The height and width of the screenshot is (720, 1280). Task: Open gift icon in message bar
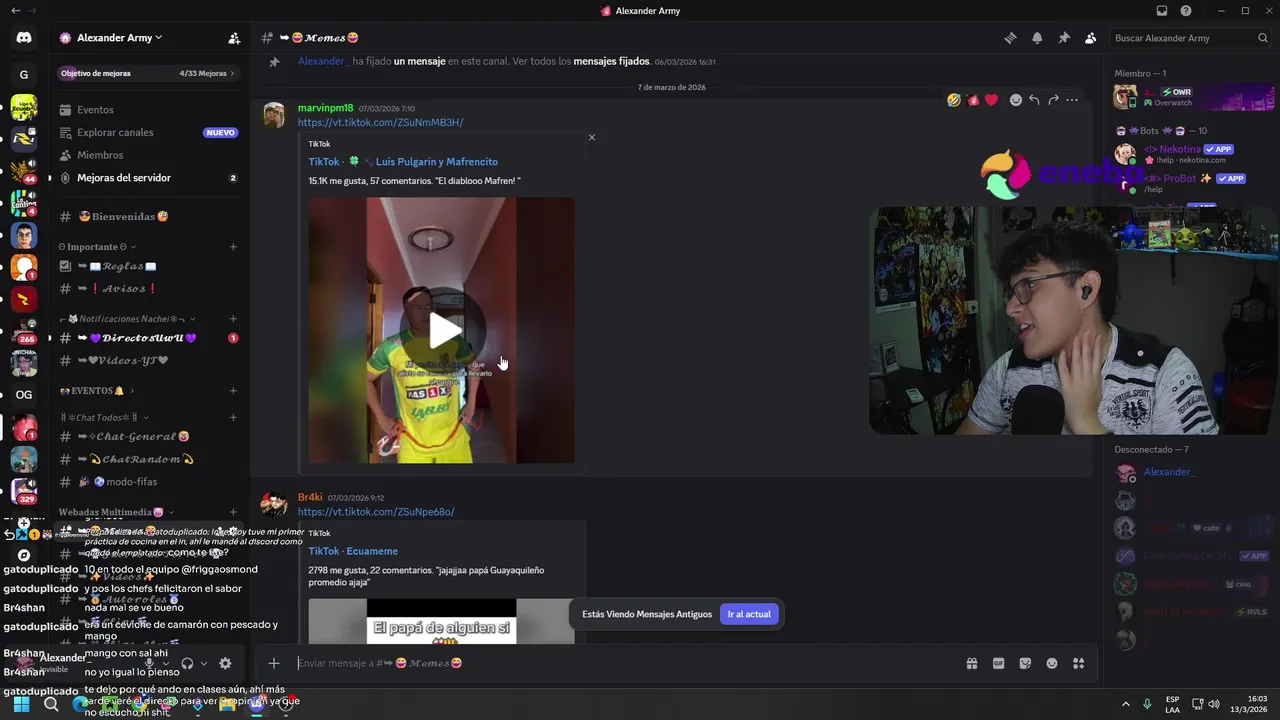(971, 663)
